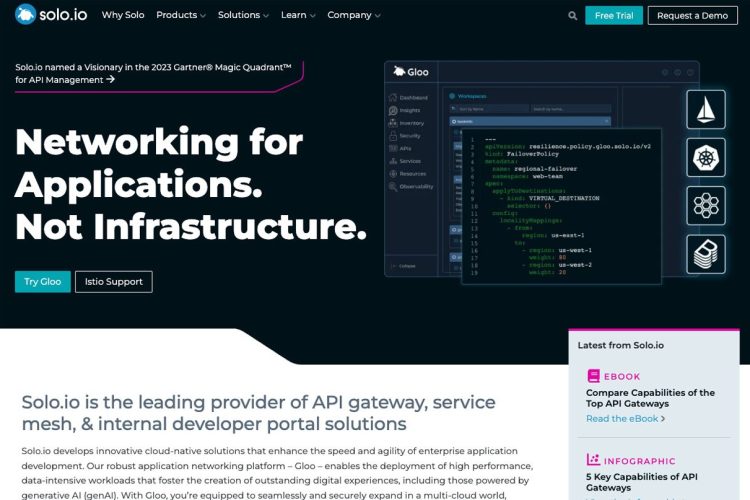Click the Gloo logo in dashboard preview
The height and width of the screenshot is (500, 750).
coord(411,72)
